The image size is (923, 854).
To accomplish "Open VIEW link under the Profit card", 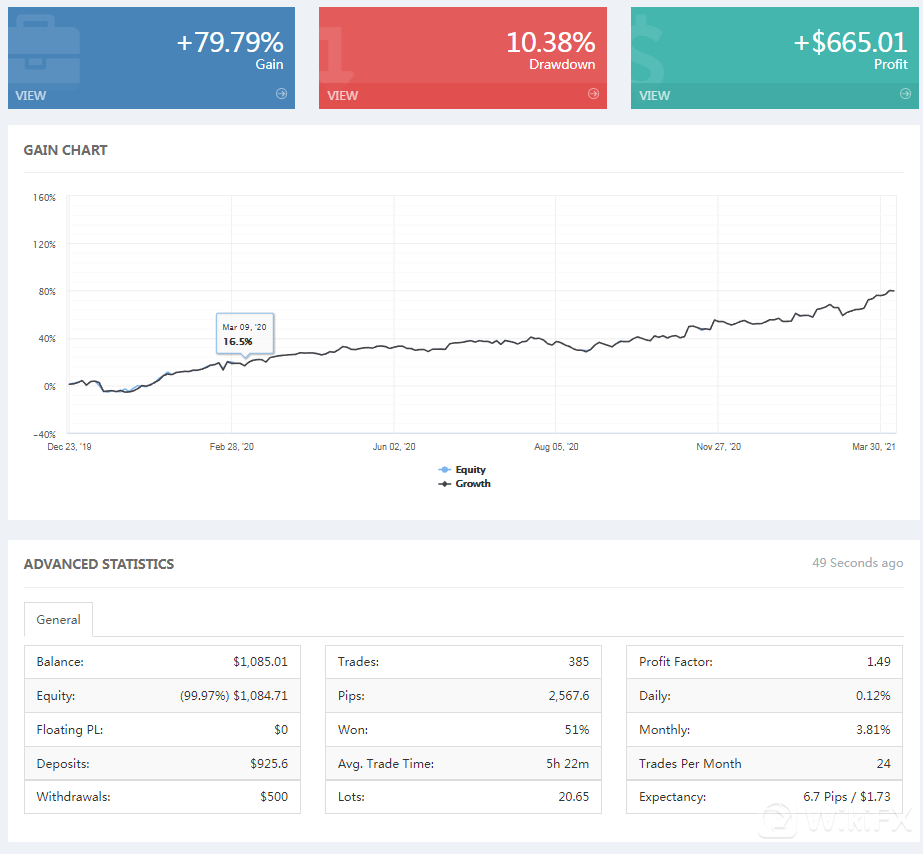I will (x=654, y=96).
